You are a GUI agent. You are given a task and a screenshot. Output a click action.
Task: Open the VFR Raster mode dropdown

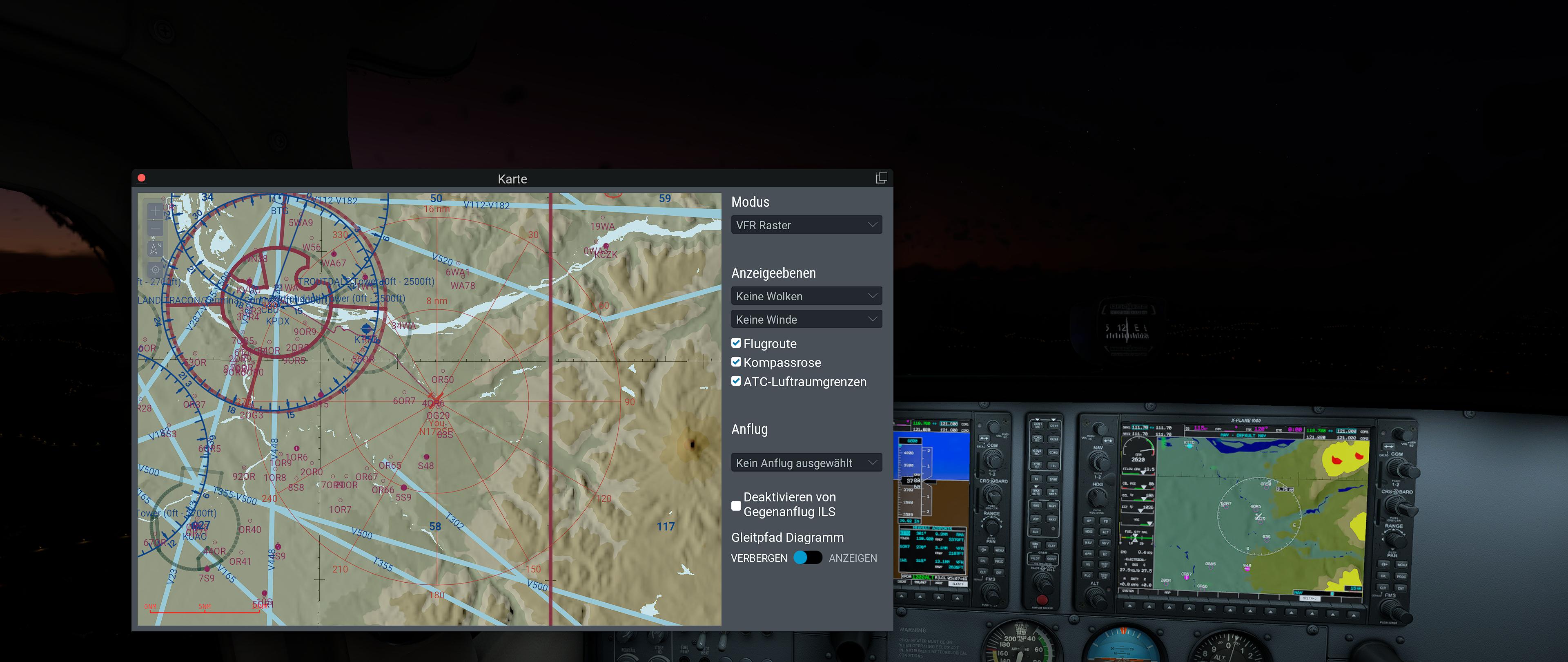[x=806, y=225]
